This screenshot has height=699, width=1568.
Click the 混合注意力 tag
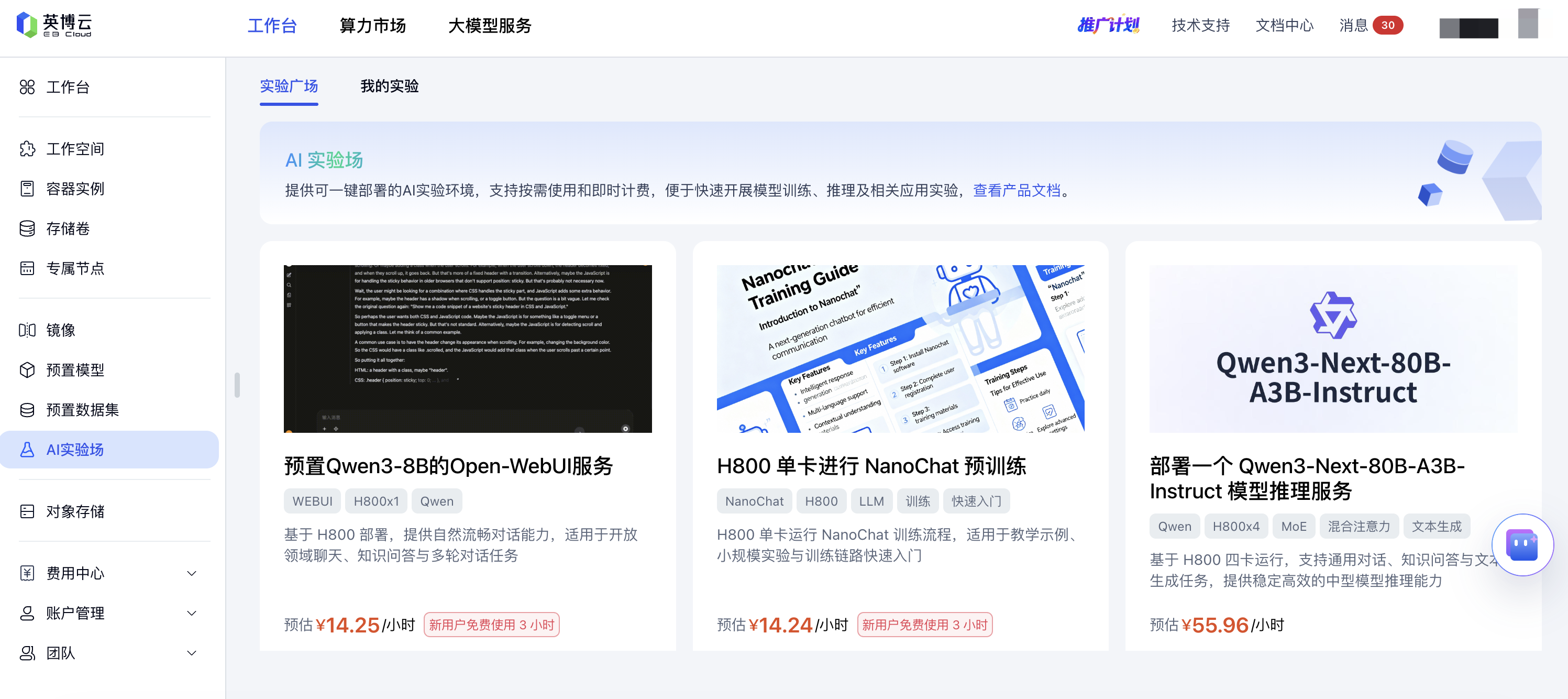click(x=1359, y=527)
